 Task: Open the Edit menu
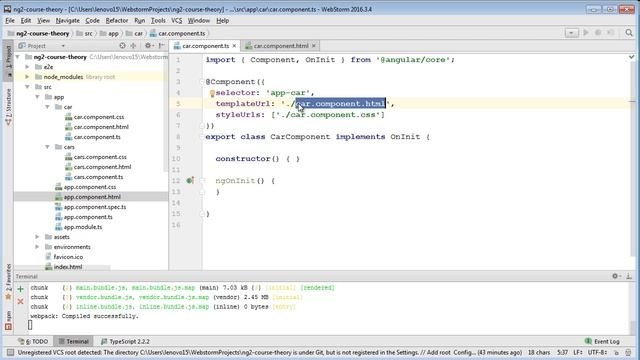(26, 20)
